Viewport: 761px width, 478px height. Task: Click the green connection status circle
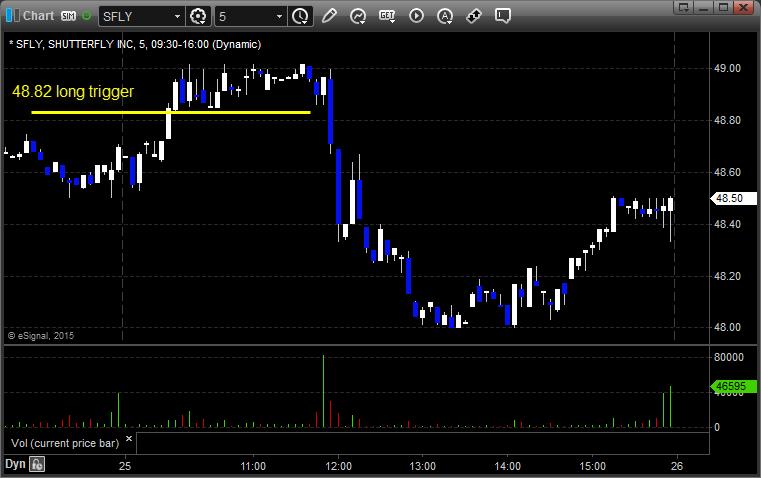coord(86,16)
